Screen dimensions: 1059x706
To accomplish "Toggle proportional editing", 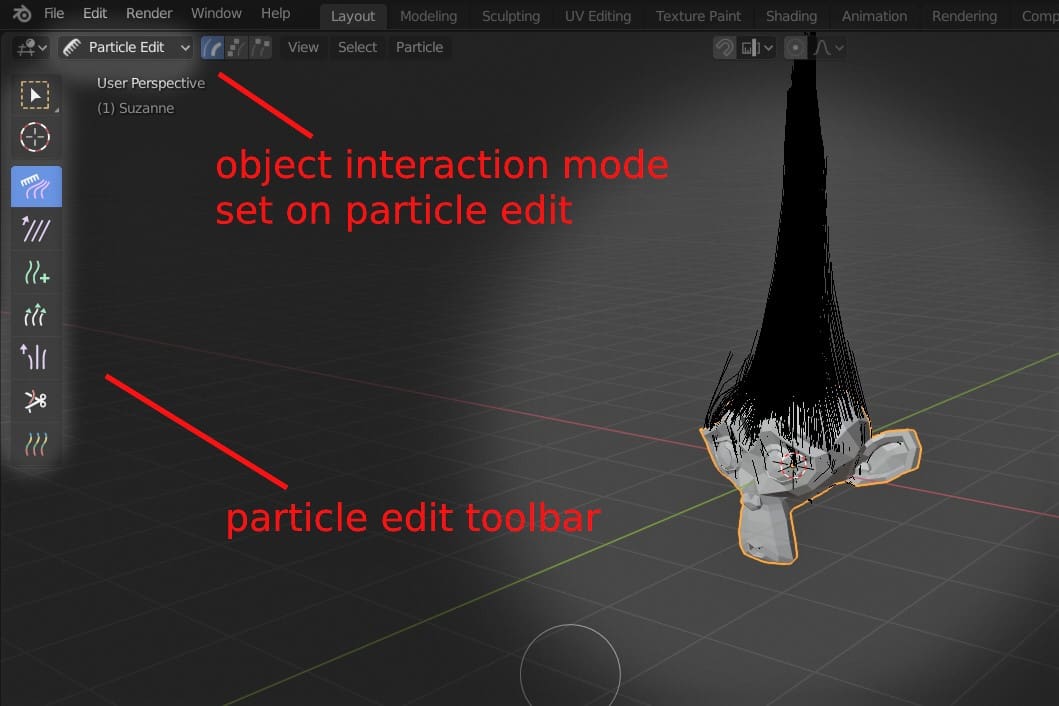I will pos(796,48).
